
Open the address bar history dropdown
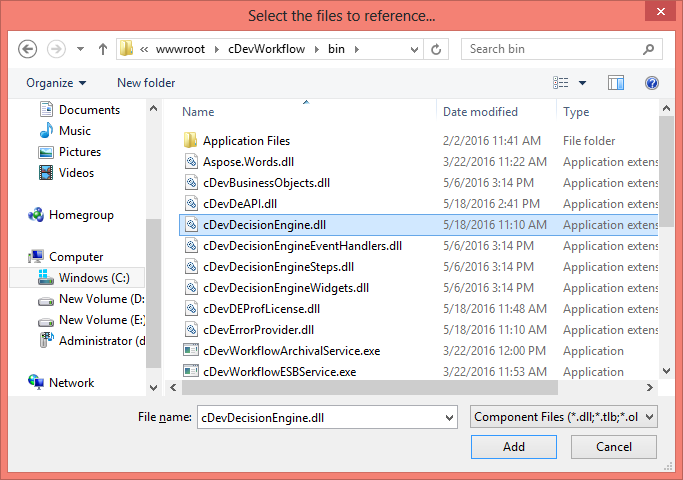tap(414, 49)
